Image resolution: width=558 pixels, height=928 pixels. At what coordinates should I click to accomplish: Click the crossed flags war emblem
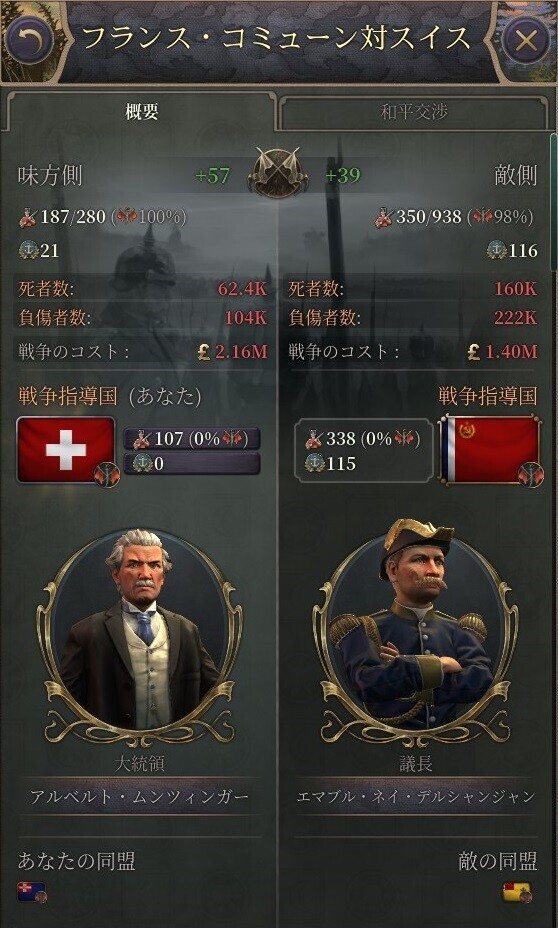click(x=278, y=173)
